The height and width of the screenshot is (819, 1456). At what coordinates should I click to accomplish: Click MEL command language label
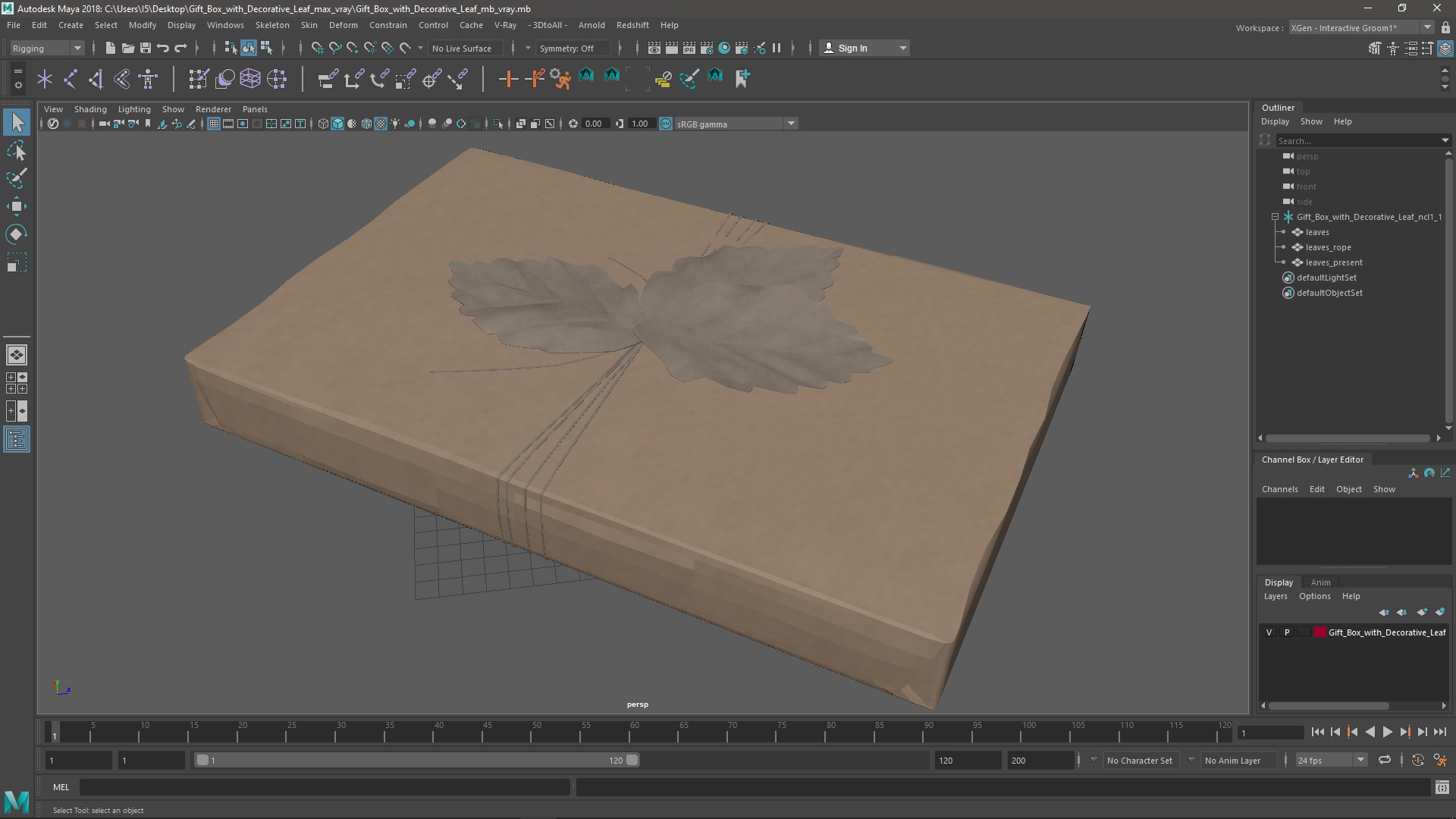coord(61,787)
